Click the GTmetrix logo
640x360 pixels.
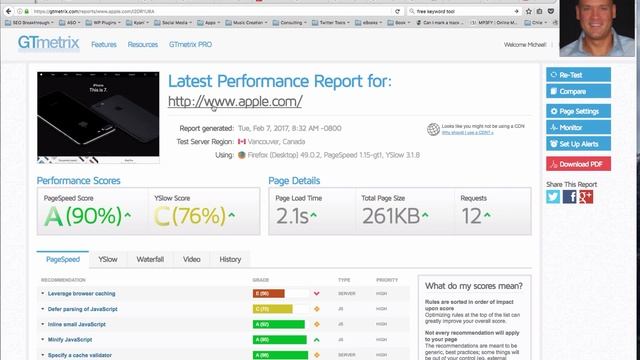coord(48,43)
